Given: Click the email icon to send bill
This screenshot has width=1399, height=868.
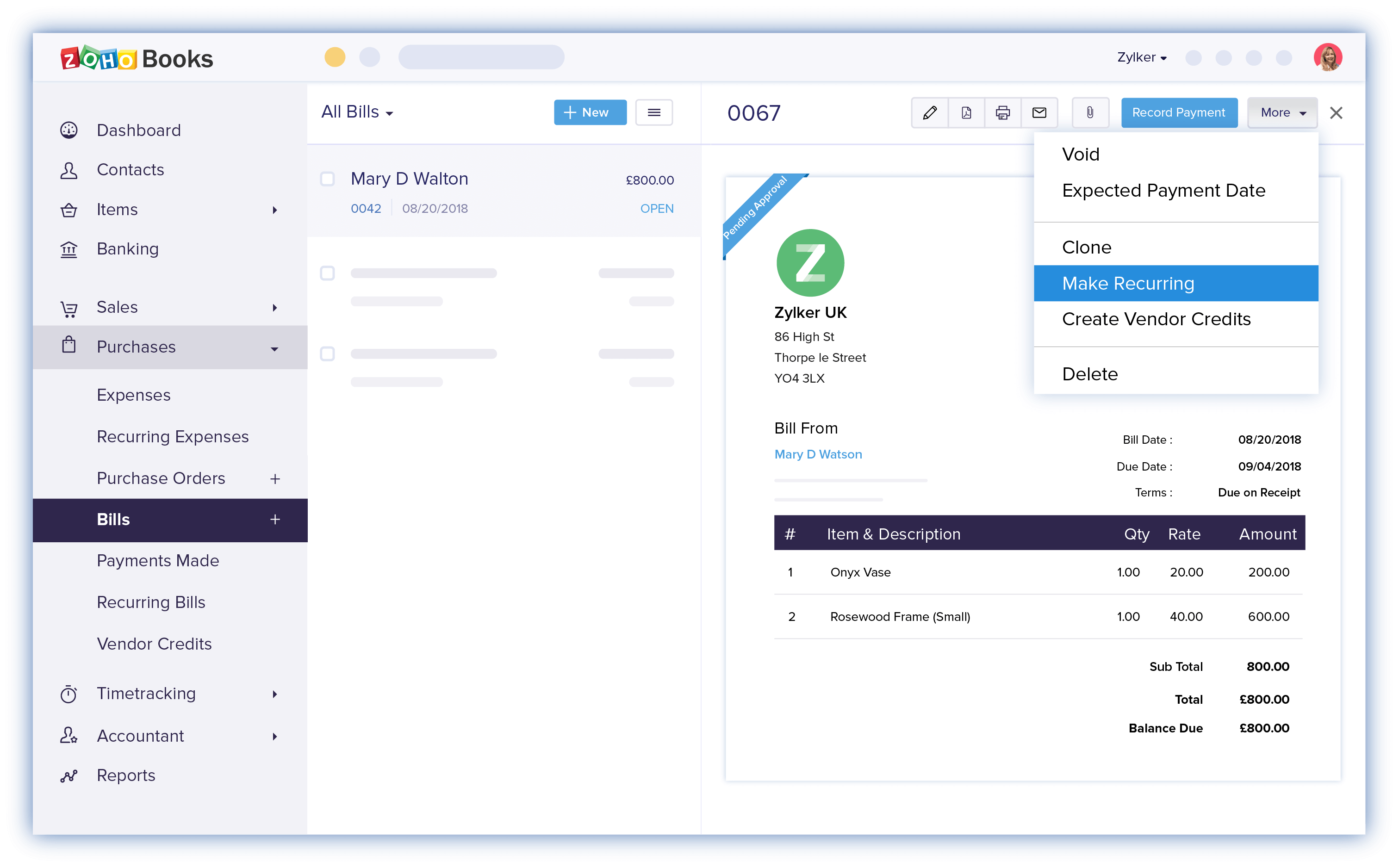Looking at the screenshot, I should 1040,111.
